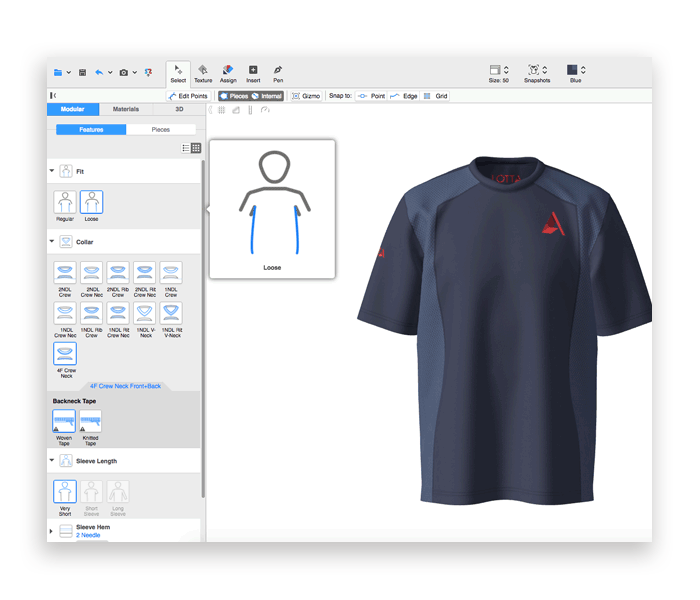Toggle the Gizmo option

coord(306,96)
